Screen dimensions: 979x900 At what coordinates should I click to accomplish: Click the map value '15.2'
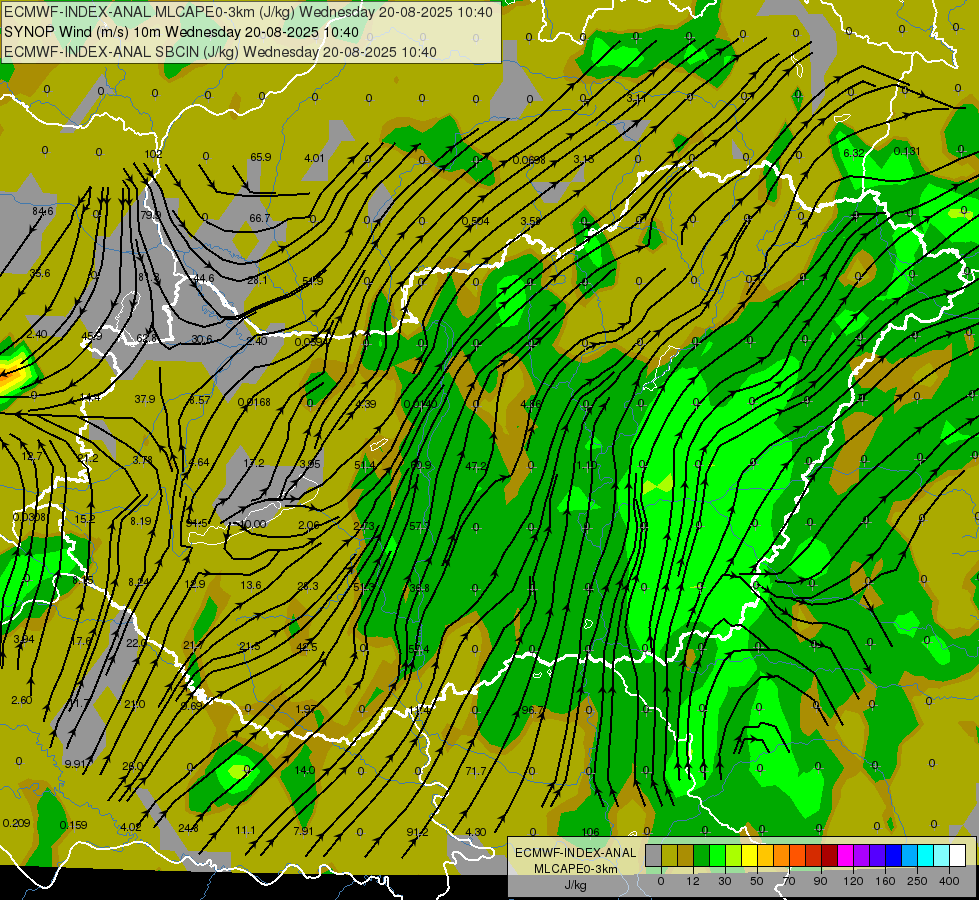85,519
